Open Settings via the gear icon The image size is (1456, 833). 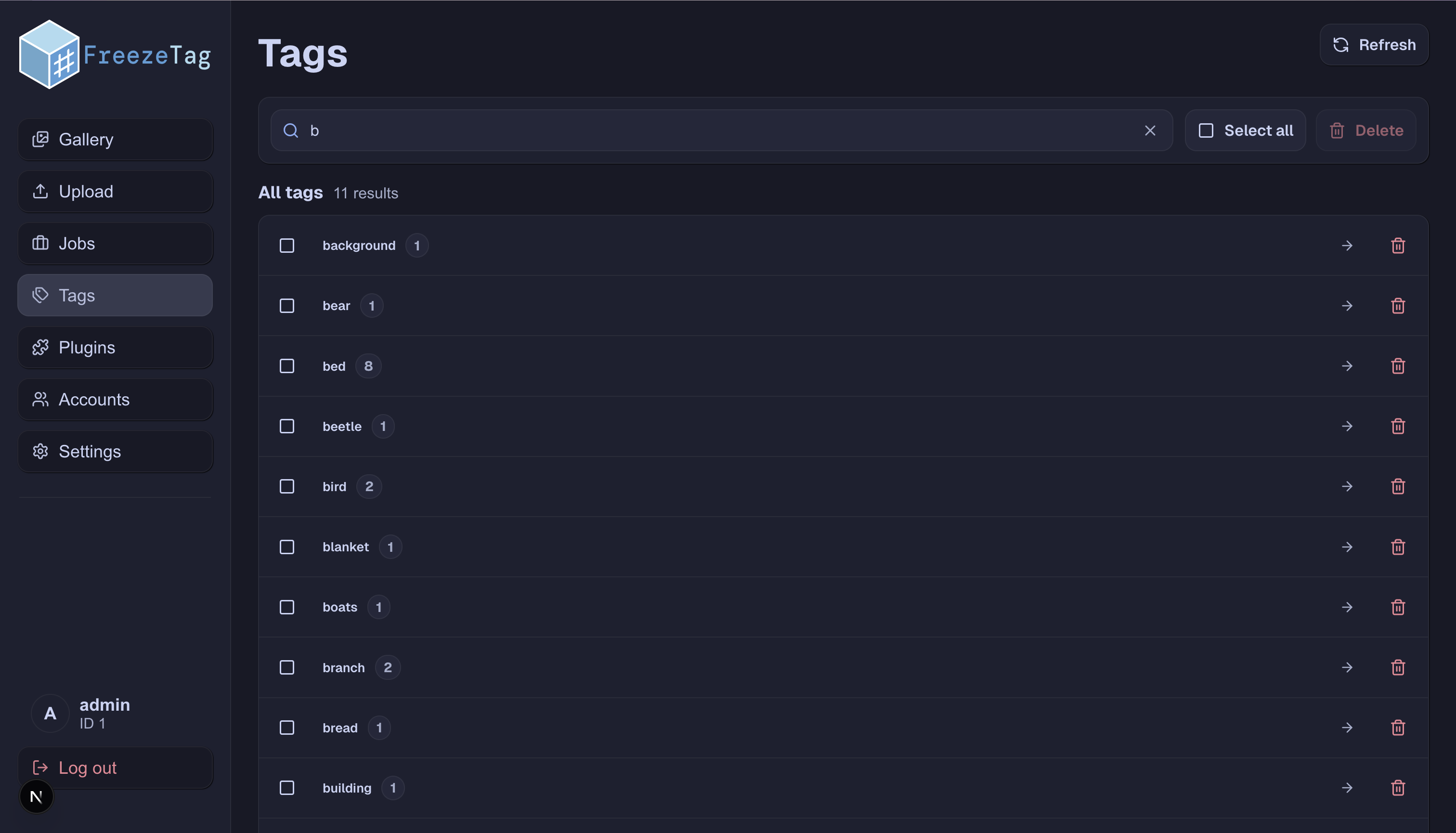pyautogui.click(x=40, y=451)
